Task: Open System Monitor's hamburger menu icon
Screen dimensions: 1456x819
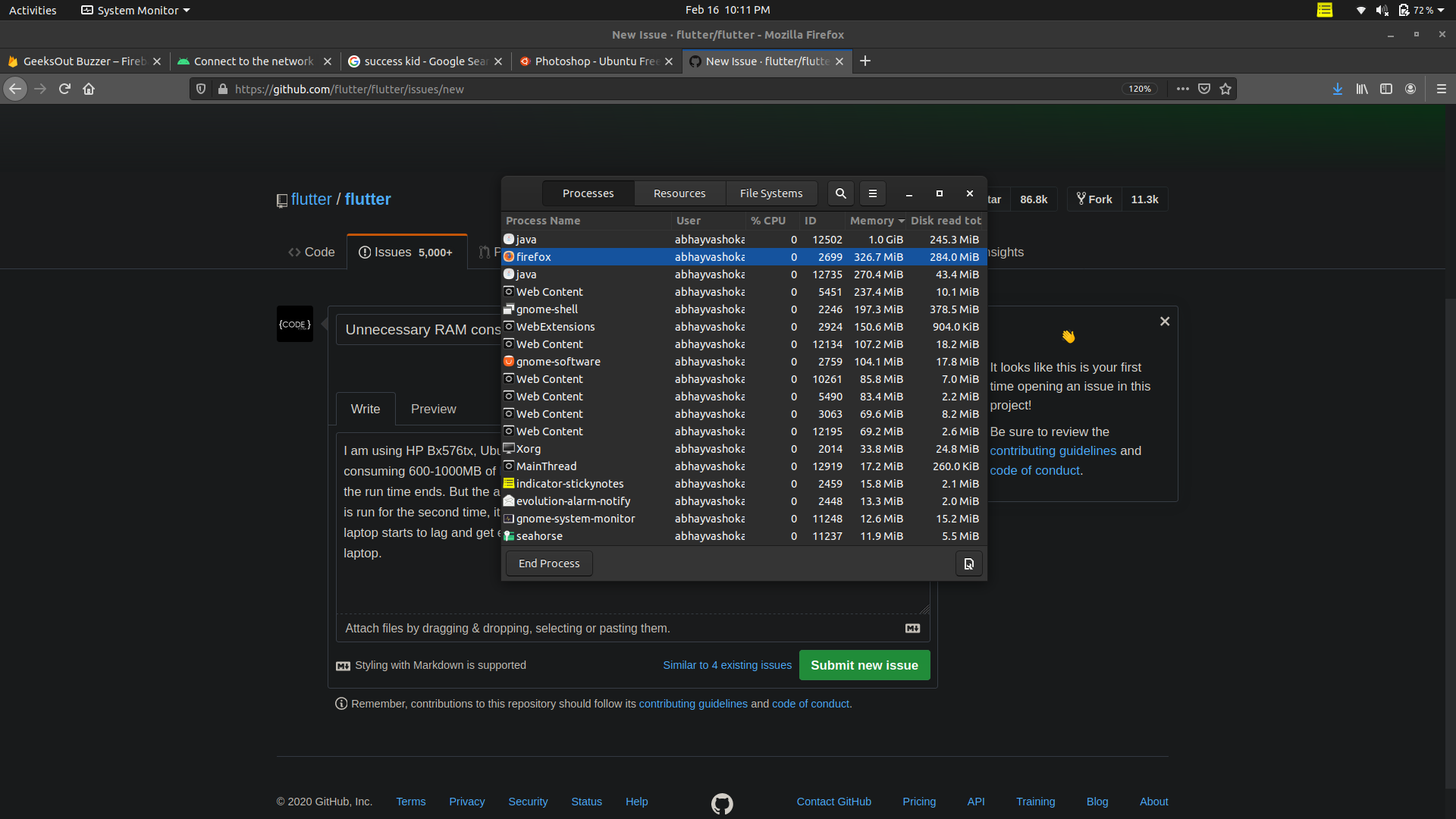Action: 872,193
